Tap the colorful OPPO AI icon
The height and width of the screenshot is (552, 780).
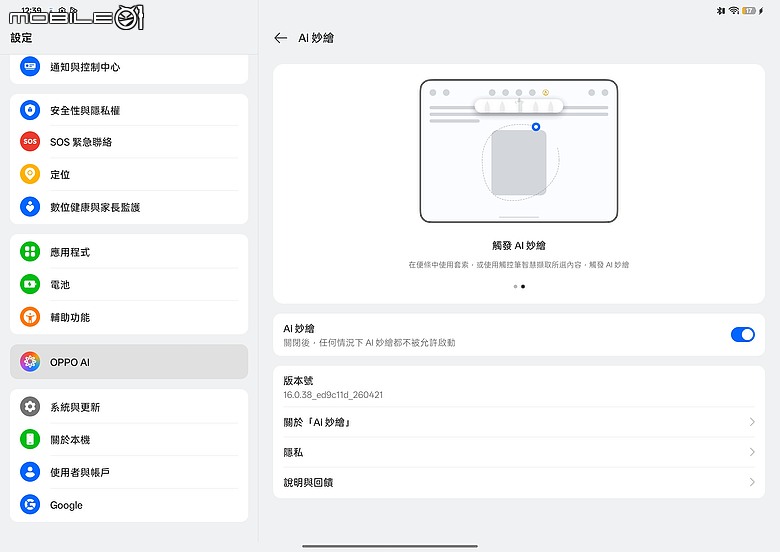tap(30, 362)
